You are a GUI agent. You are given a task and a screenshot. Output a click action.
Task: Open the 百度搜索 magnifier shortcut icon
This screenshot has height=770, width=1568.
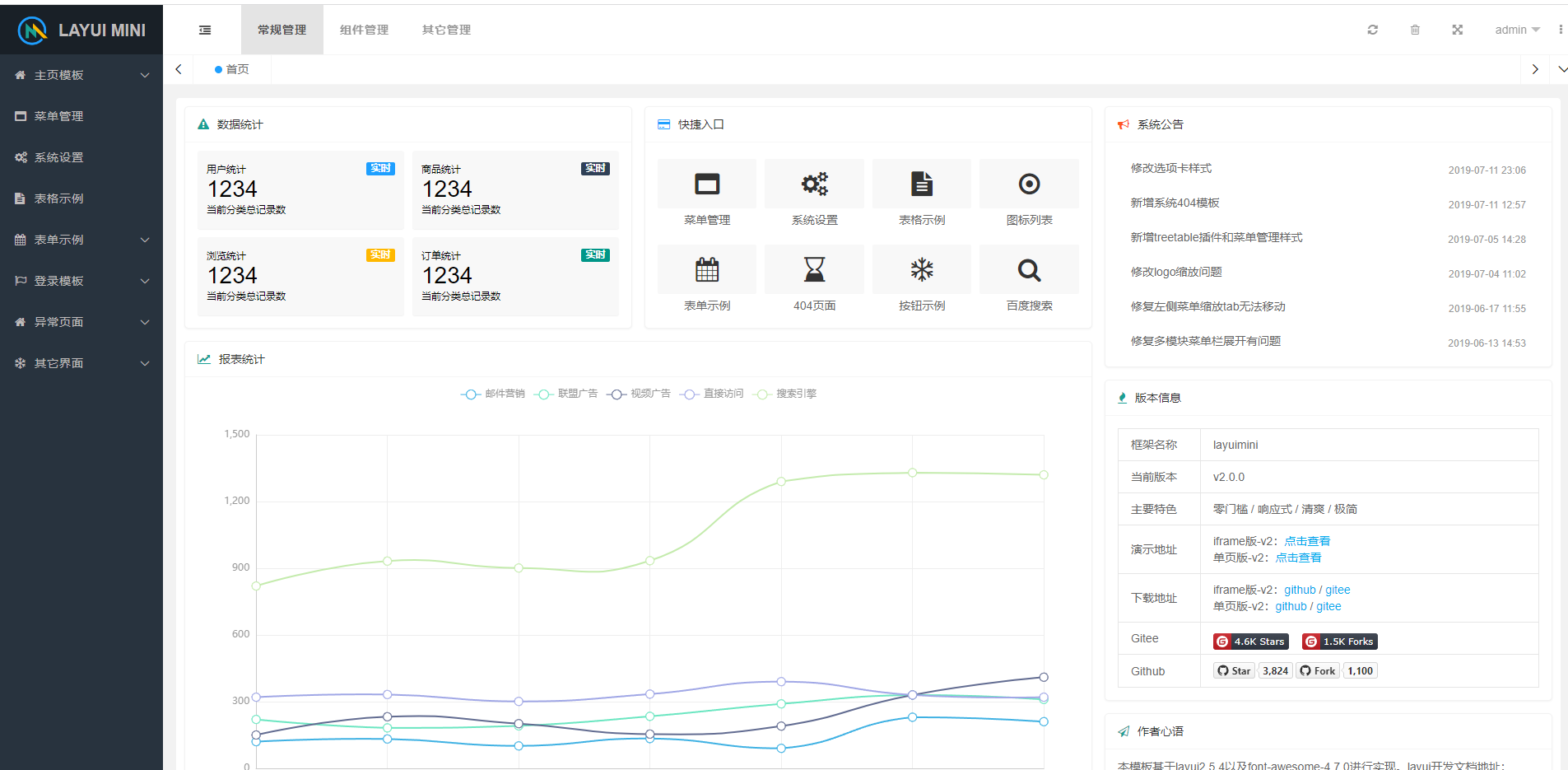tap(1029, 269)
